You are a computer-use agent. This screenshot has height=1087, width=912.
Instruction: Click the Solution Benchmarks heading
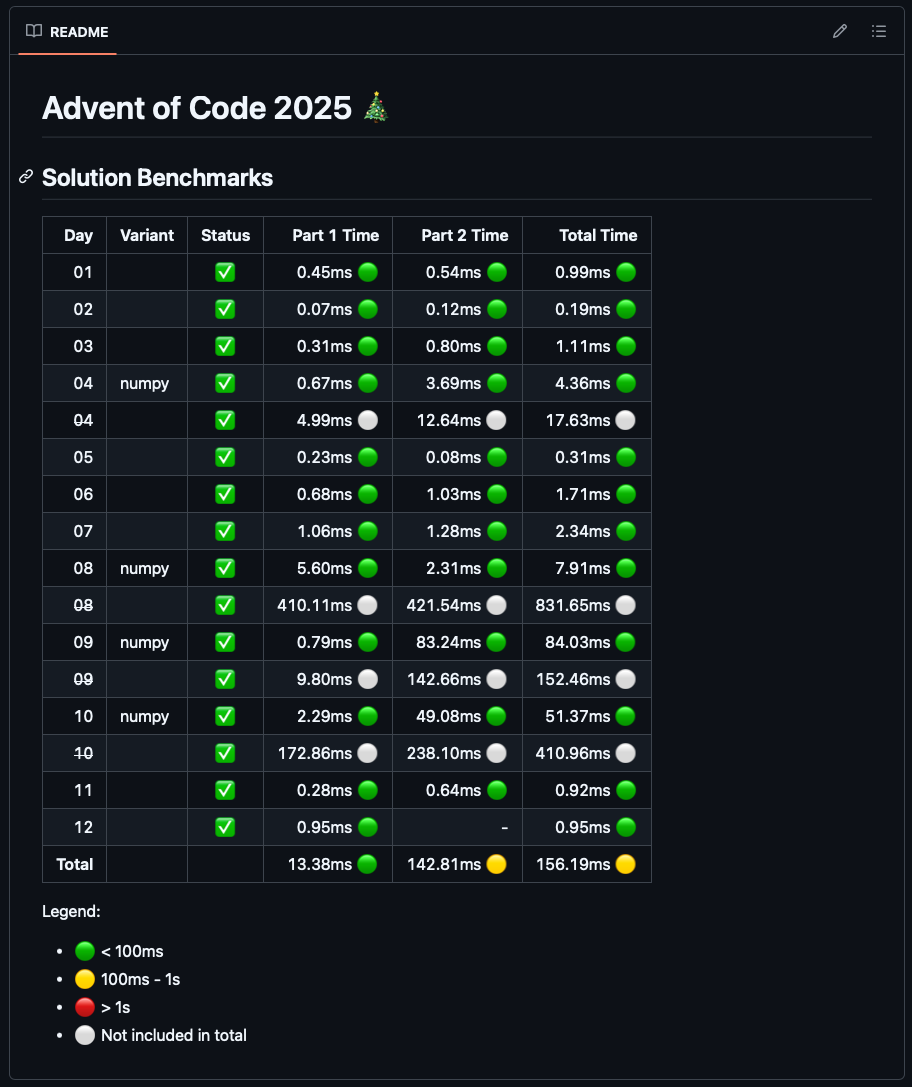coord(157,178)
